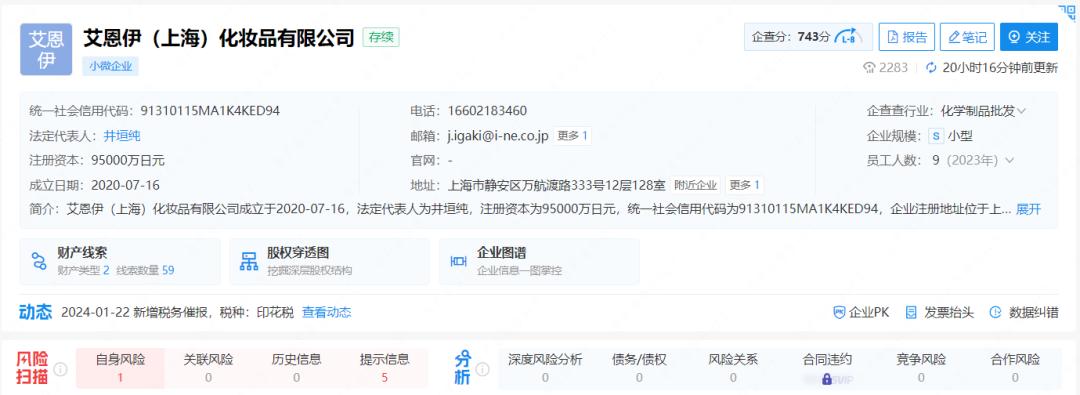Open the 财产线索 card
This screenshot has height=395, width=1080.
tap(121, 262)
